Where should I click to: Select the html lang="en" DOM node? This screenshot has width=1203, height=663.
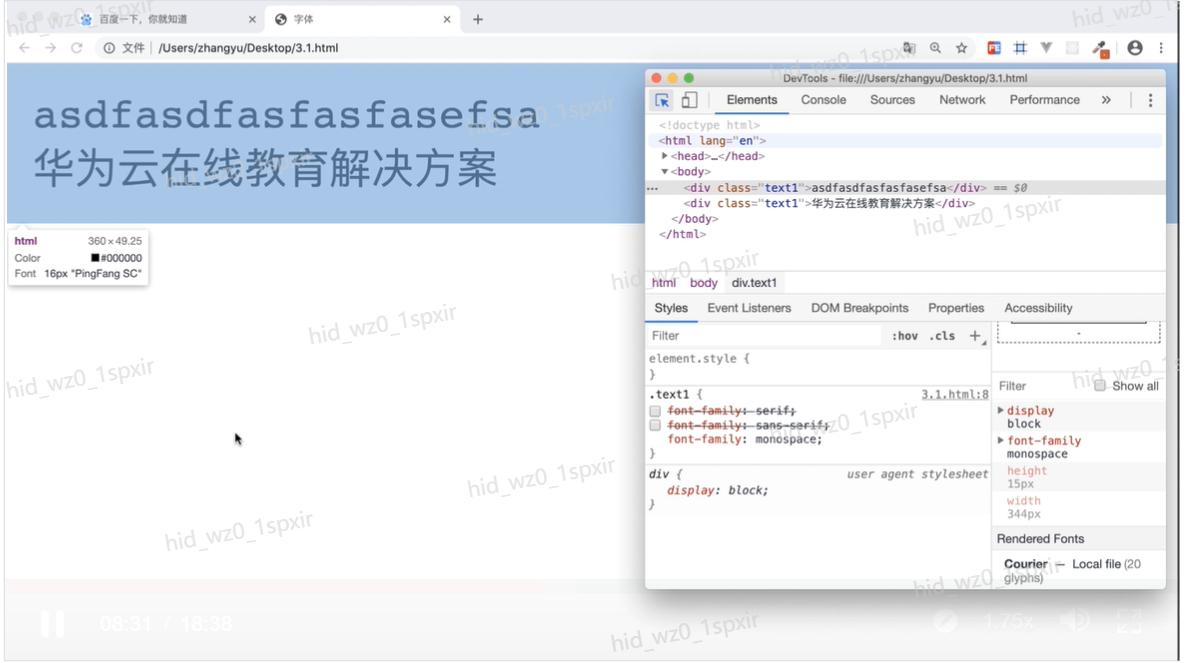(712, 141)
